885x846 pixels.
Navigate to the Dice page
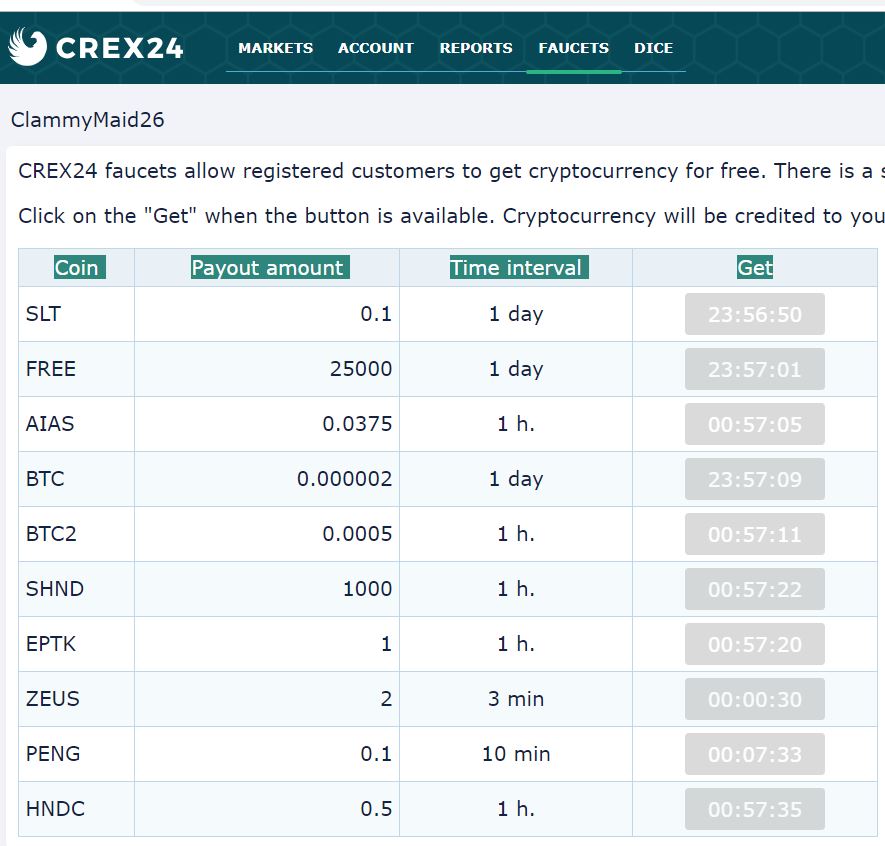653,48
